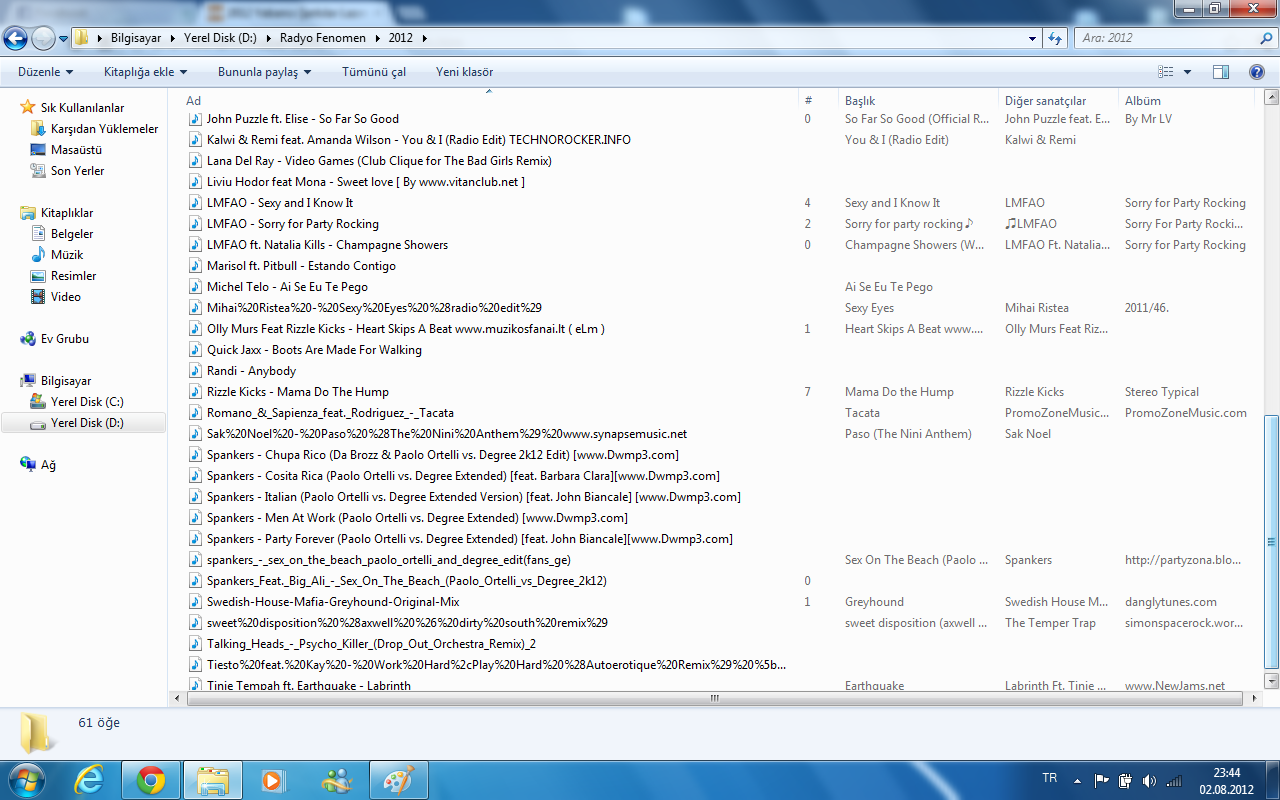Select Kitaplıklar in navigation pane

tap(67, 213)
